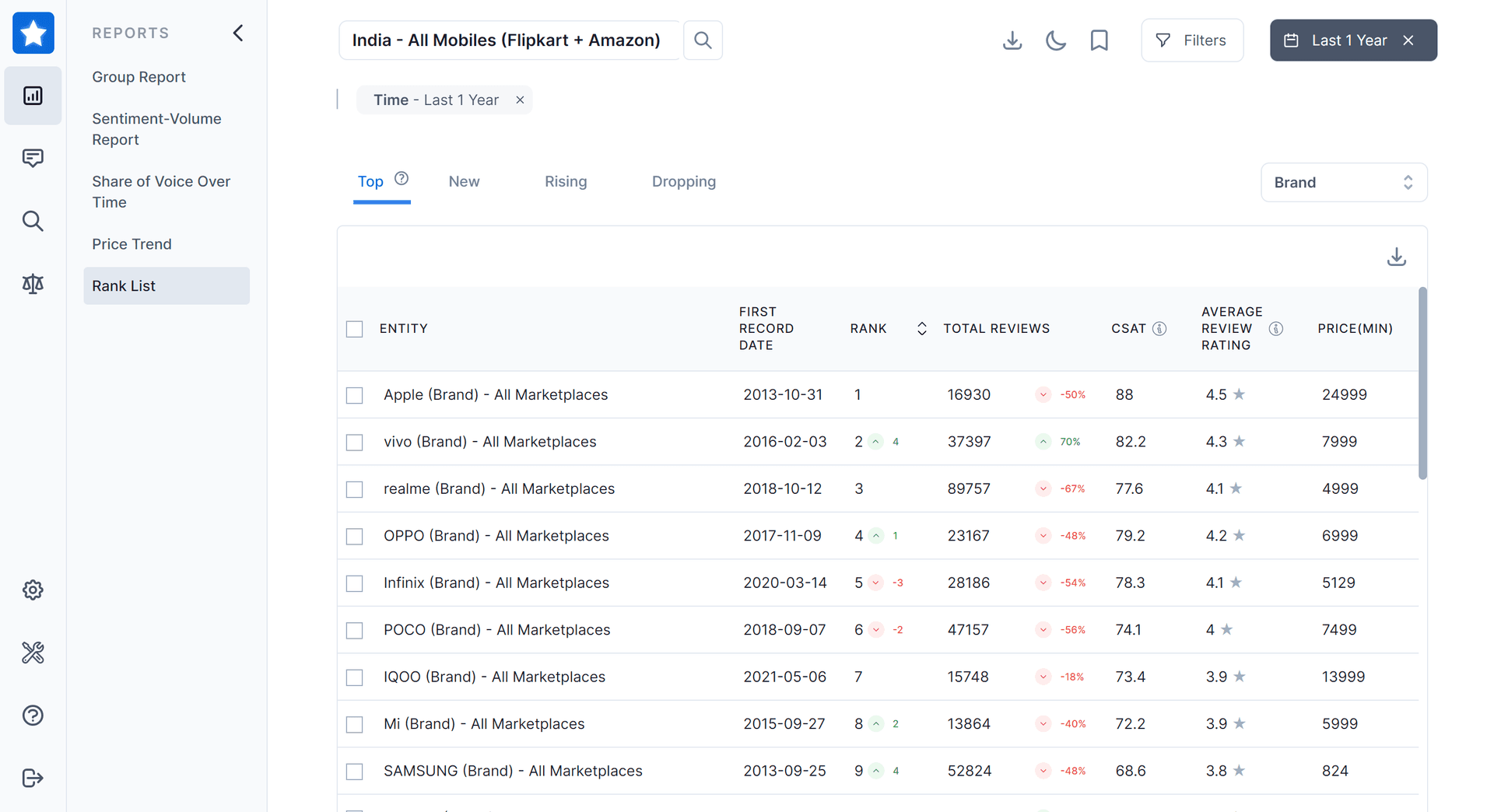1494x812 pixels.
Task: Open the Brand dropdown selector
Action: point(1344,182)
